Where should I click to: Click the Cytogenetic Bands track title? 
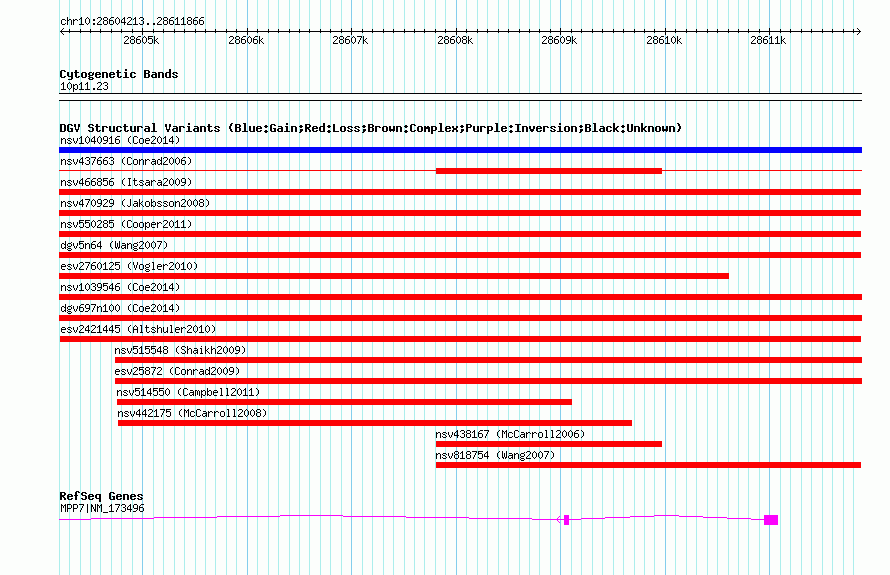pos(119,74)
